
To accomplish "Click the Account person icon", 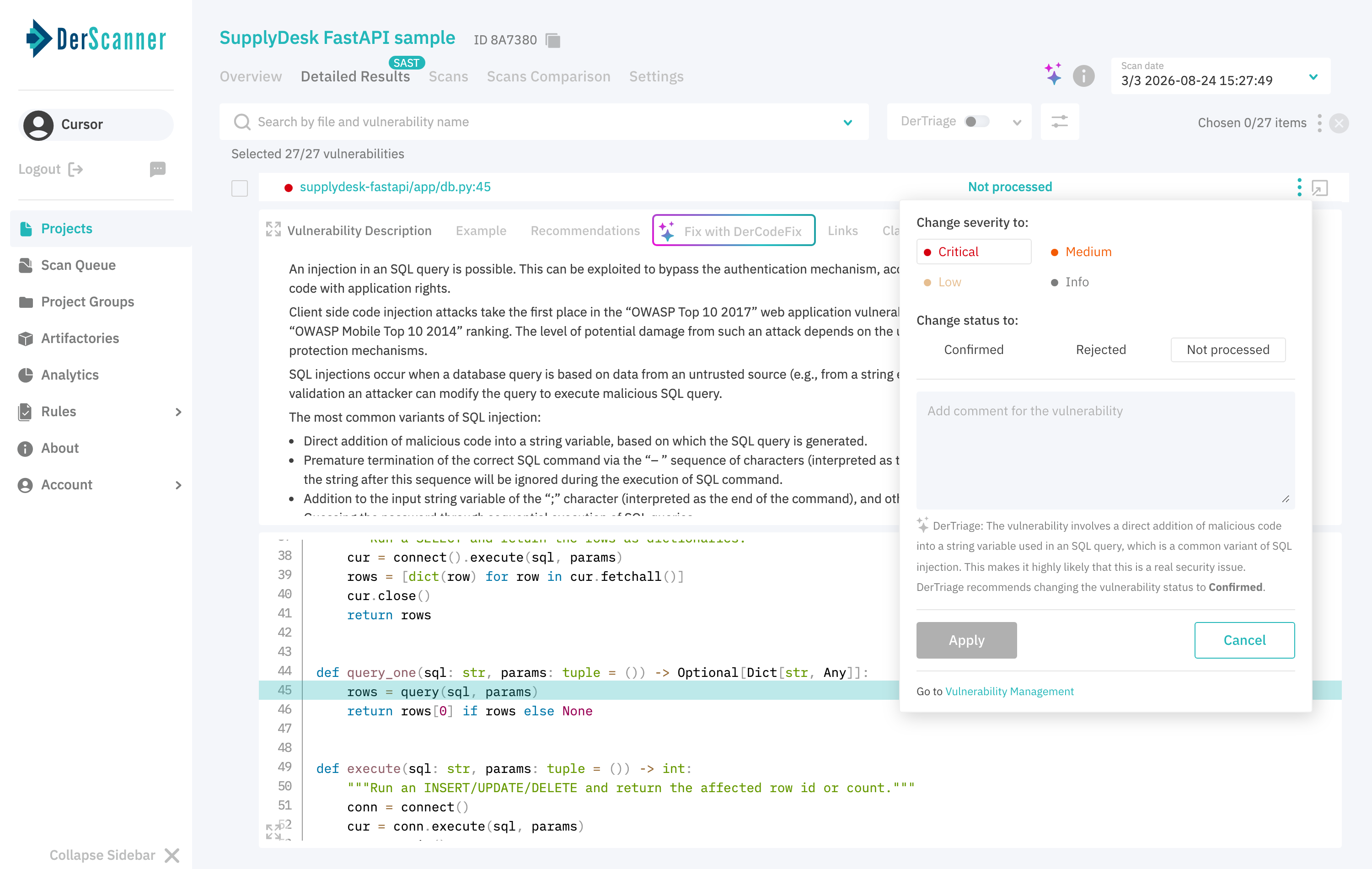I will click(x=26, y=485).
